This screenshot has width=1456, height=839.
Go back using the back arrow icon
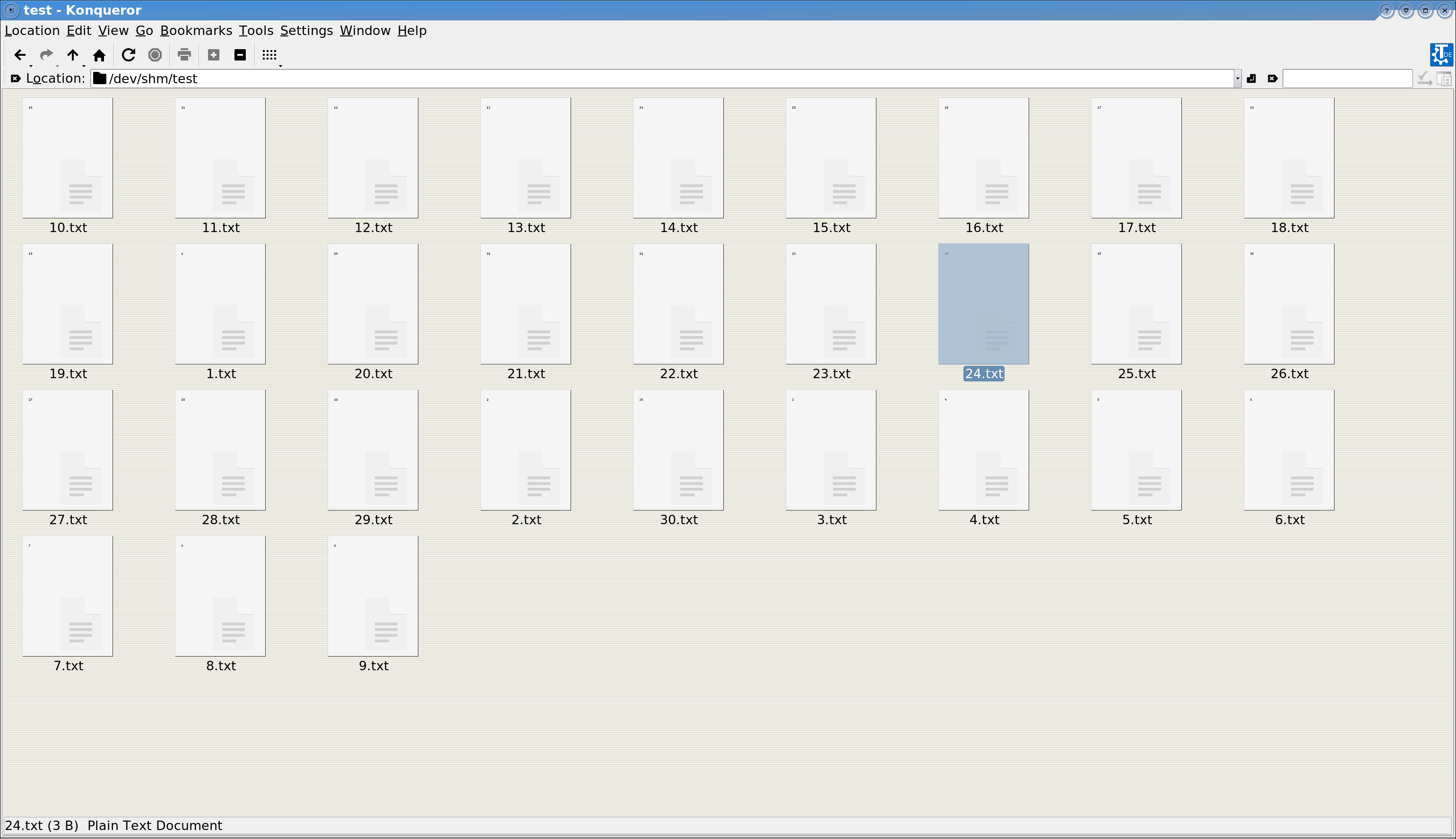click(x=19, y=55)
